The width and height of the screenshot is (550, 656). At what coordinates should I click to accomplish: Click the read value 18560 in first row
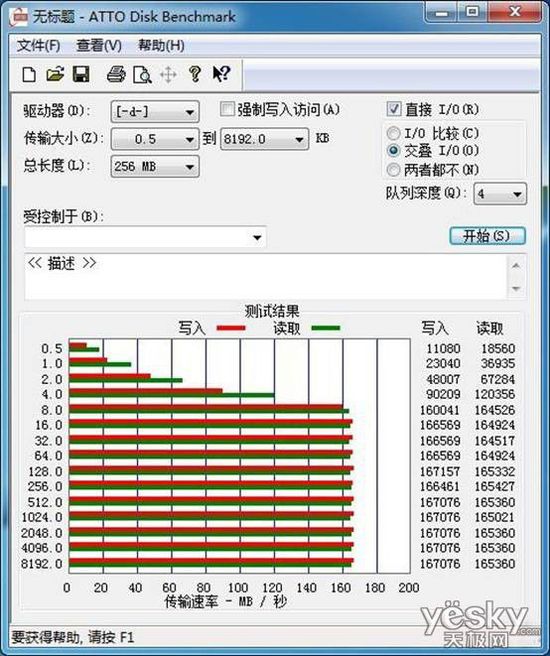tap(498, 348)
